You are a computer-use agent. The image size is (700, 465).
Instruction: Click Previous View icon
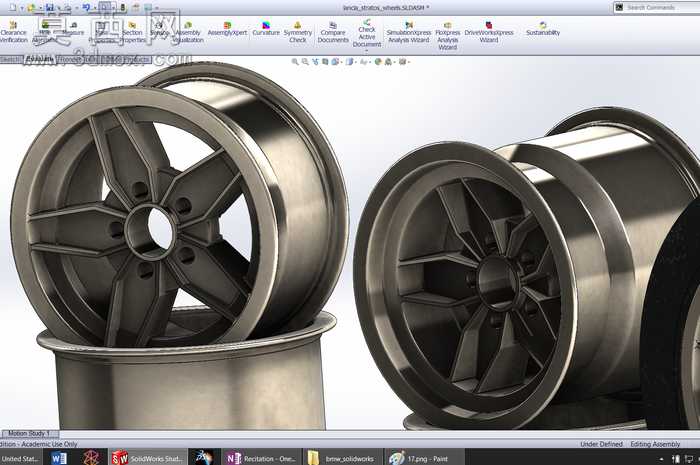[x=315, y=62]
